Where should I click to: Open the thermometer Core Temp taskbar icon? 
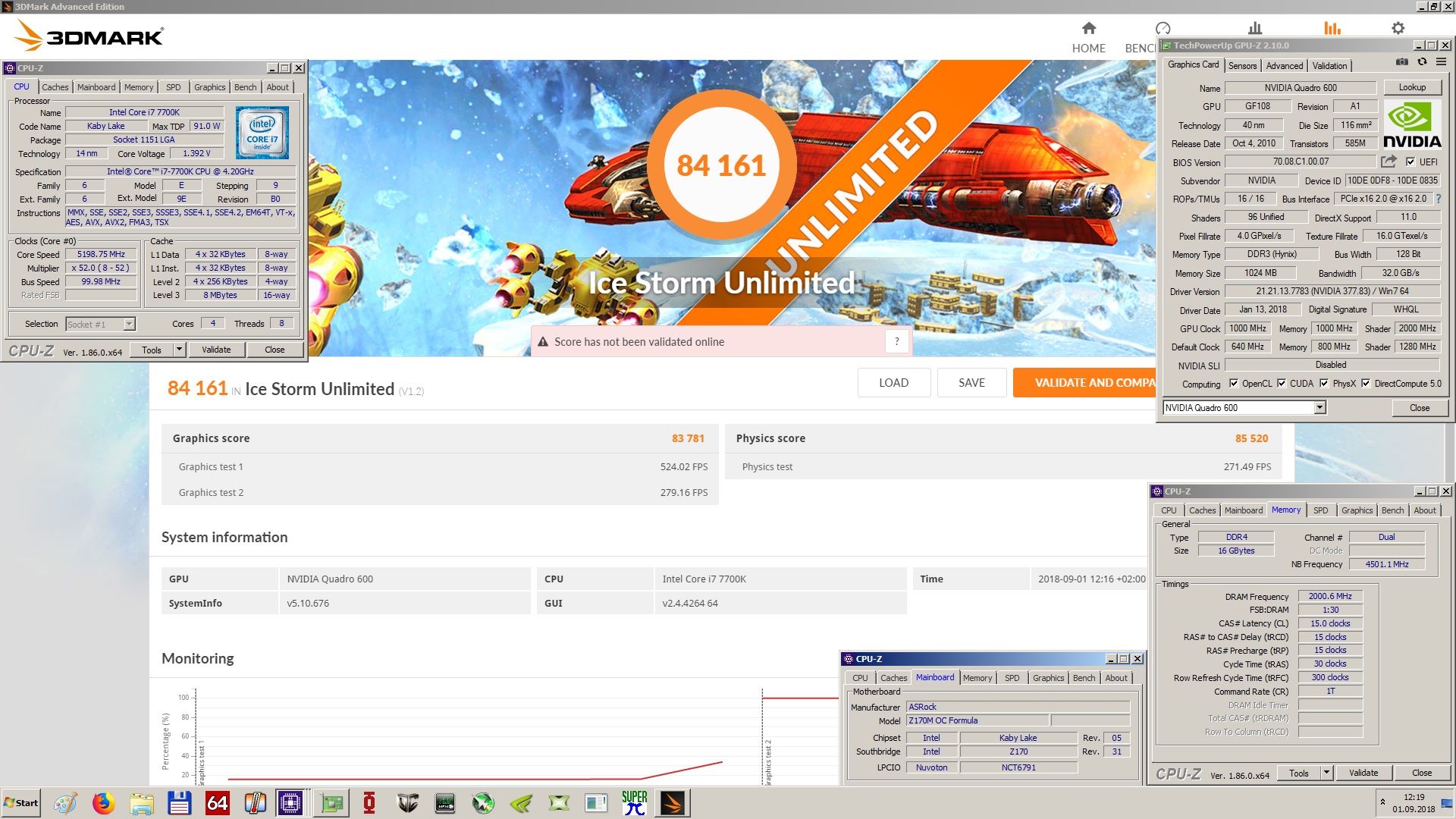click(256, 803)
